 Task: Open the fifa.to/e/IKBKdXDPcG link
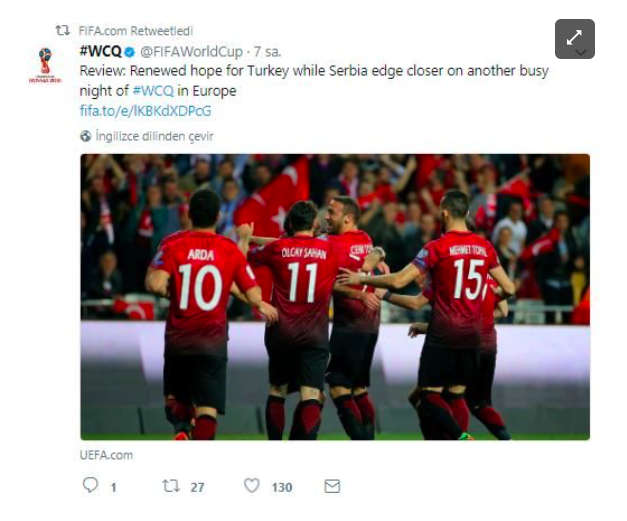tap(146, 111)
